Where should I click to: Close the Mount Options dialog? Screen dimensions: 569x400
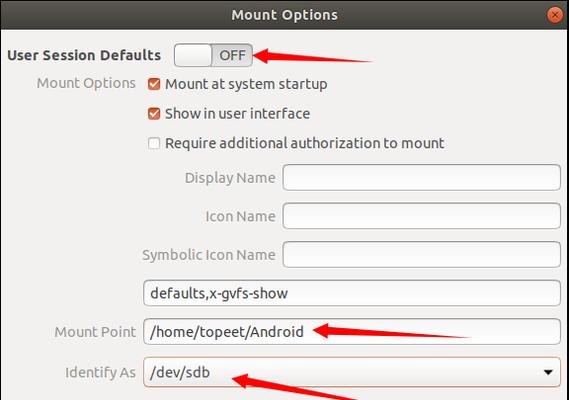pyautogui.click(x=554, y=15)
